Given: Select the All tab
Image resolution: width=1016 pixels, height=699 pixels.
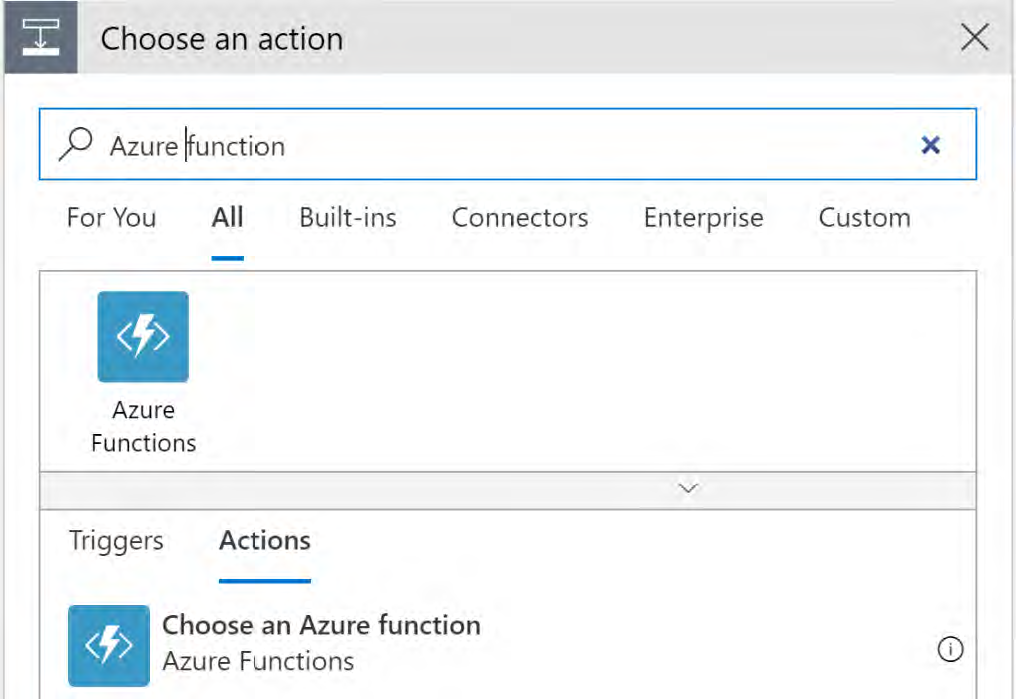Looking at the screenshot, I should [228, 218].
